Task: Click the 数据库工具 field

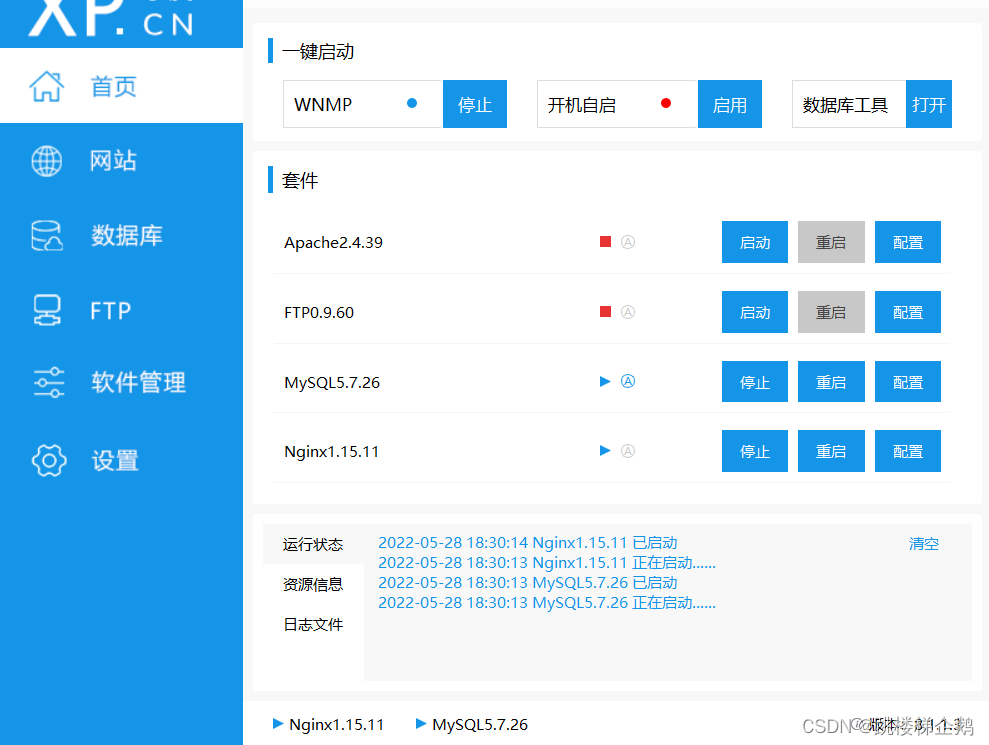Action: pos(849,104)
